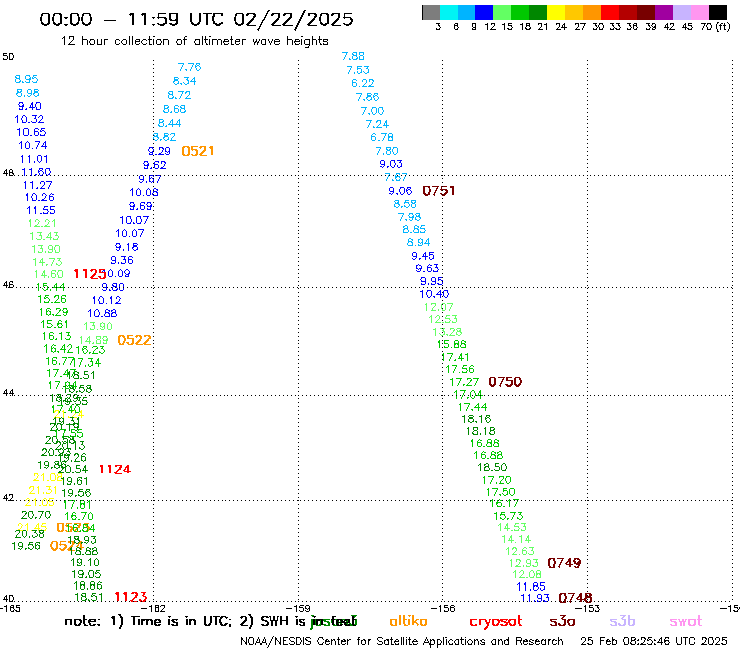Click the dark blue legend swatch
The image size is (740, 650).
pyautogui.click(x=484, y=12)
